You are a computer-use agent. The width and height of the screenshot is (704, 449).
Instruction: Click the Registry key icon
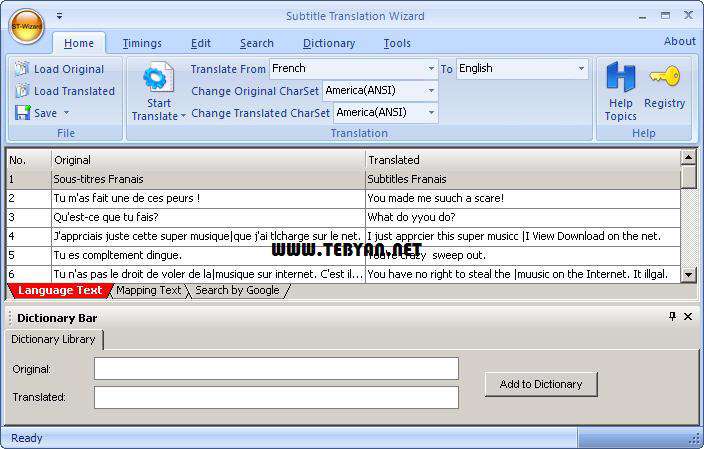pos(664,76)
